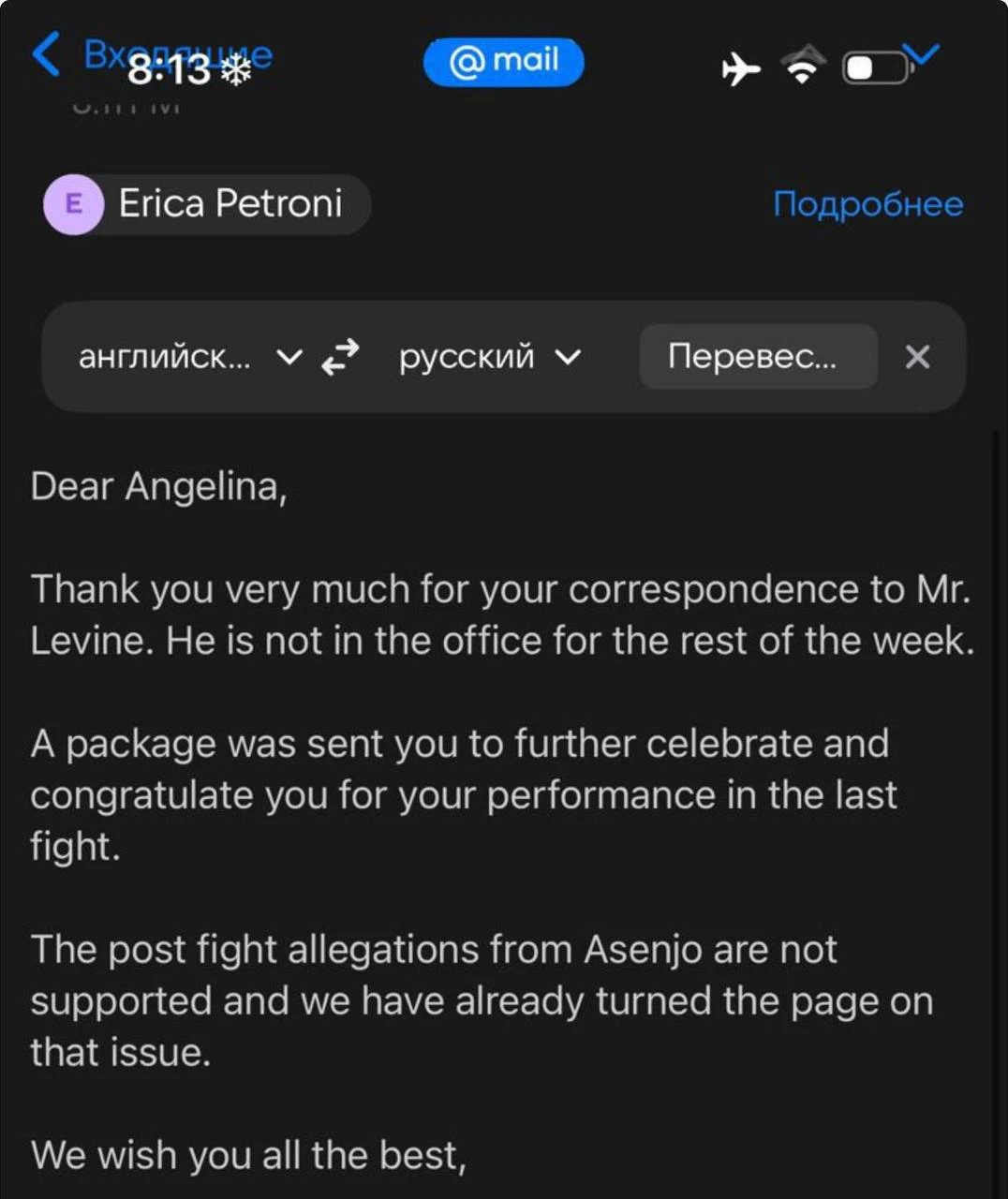The height and width of the screenshot is (1199, 1008).
Task: Tap the 'Dear Angelina' greeting line
Action: [159, 487]
